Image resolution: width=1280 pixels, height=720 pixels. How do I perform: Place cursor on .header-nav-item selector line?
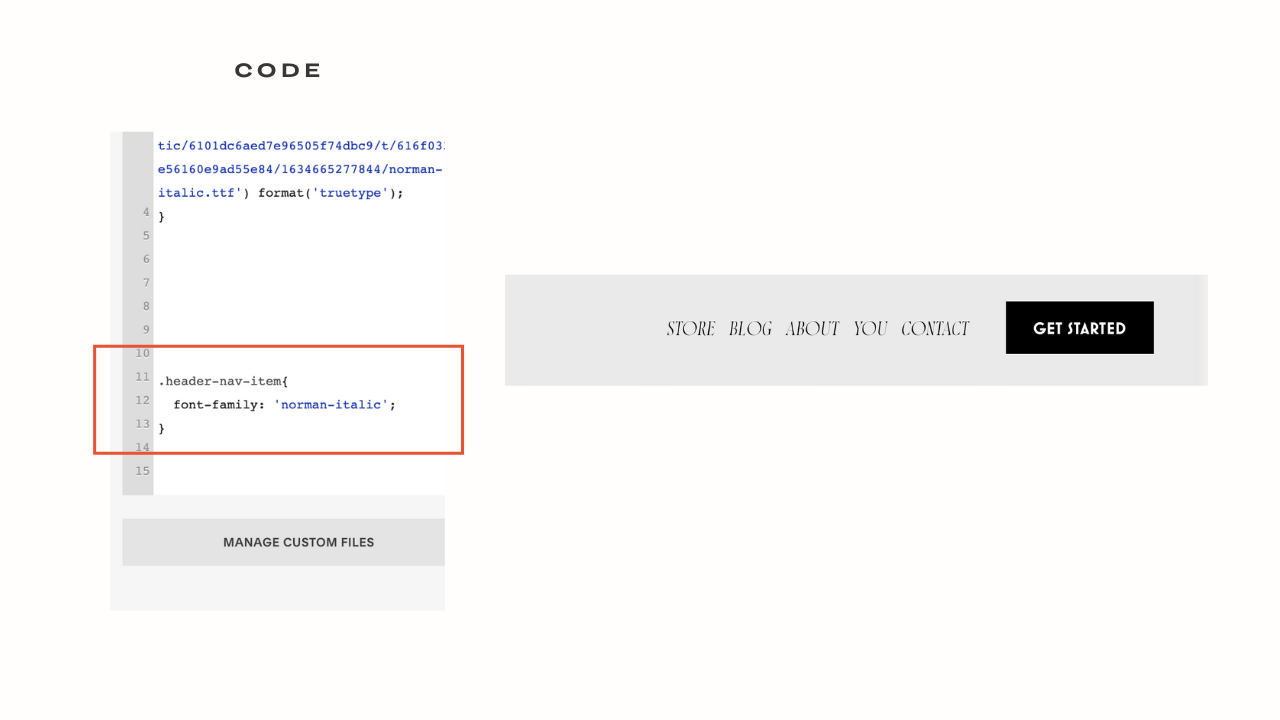point(223,381)
